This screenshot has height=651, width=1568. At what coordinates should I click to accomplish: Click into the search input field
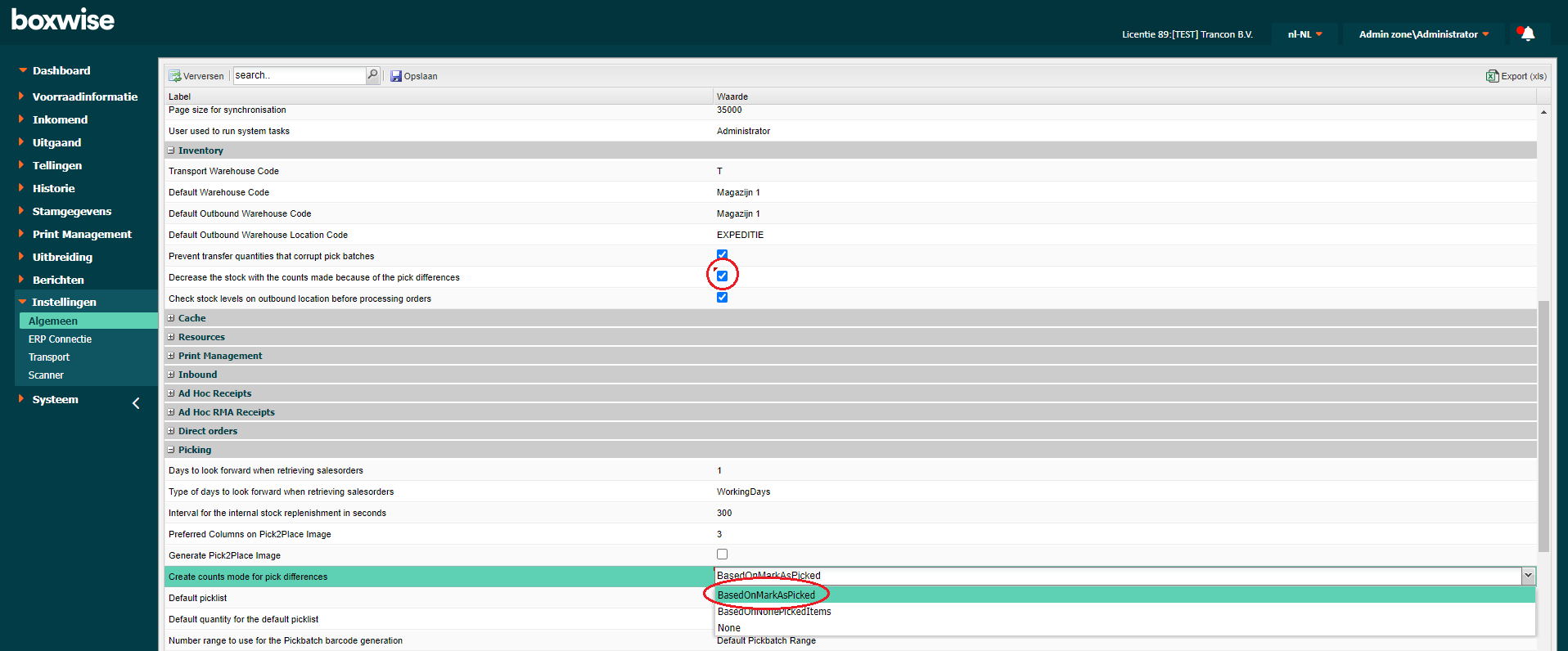tap(299, 75)
